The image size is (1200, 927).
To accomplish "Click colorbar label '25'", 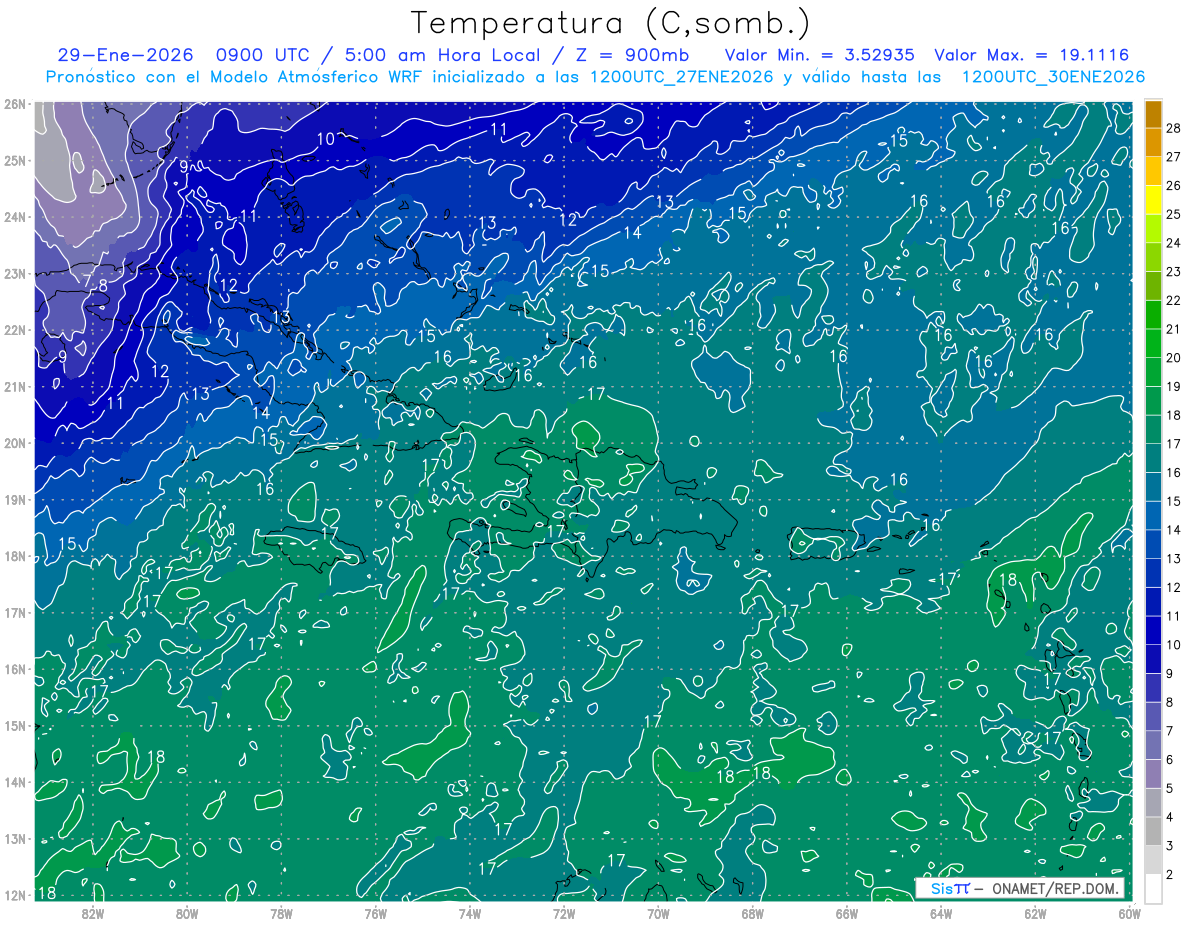I will 1173,214.
